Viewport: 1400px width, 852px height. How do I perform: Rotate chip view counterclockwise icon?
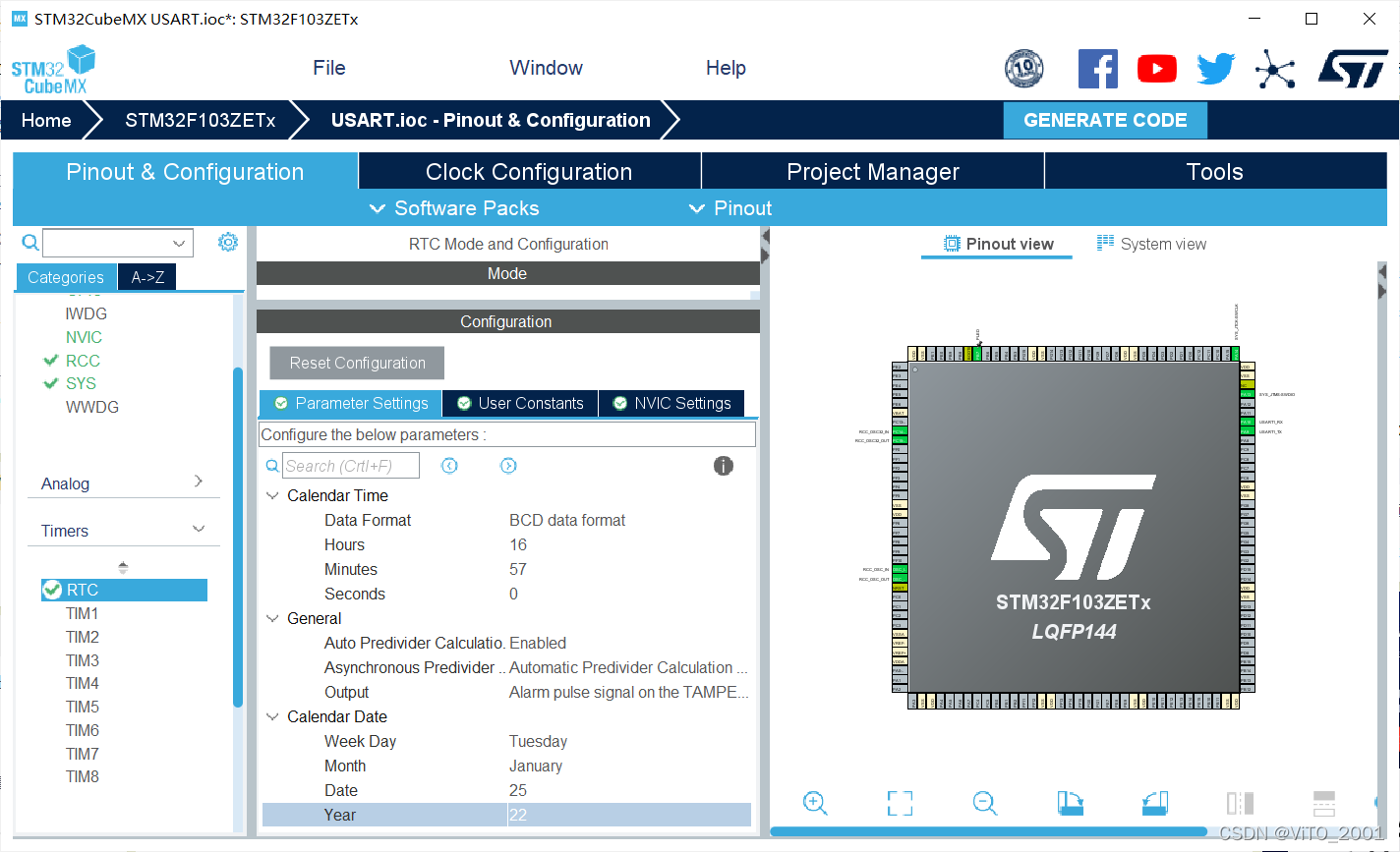[x=1155, y=803]
